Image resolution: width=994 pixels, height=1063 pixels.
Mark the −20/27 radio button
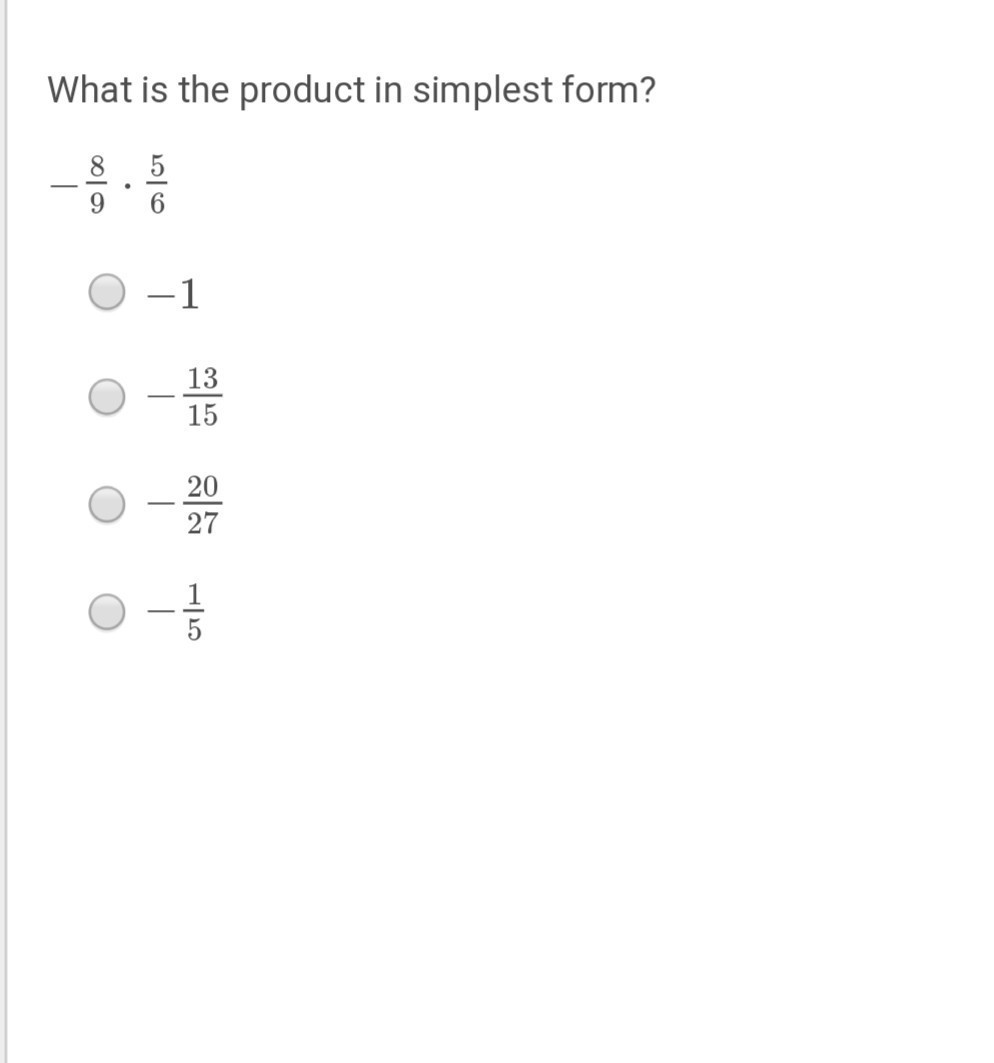107,504
